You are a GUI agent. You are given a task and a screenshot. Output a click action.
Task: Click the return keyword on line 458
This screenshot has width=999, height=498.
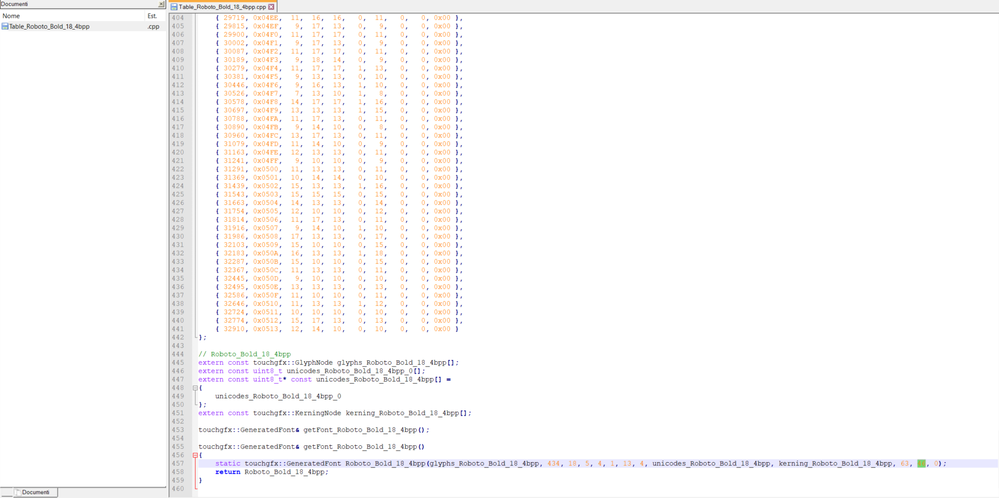[227, 472]
